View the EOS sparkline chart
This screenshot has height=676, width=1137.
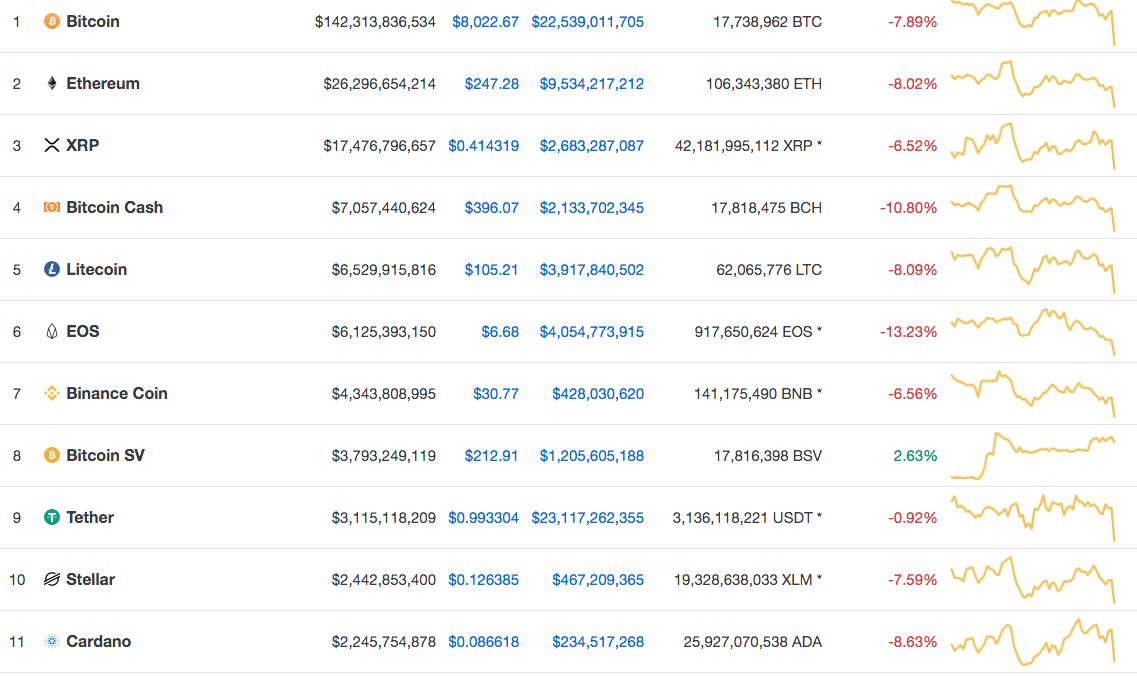coord(1032,331)
